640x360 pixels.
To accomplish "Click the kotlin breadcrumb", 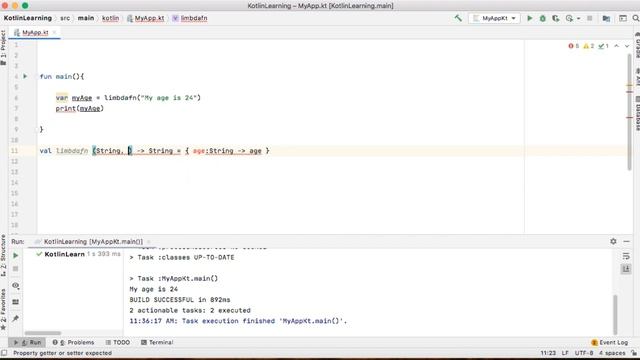I will point(110,18).
